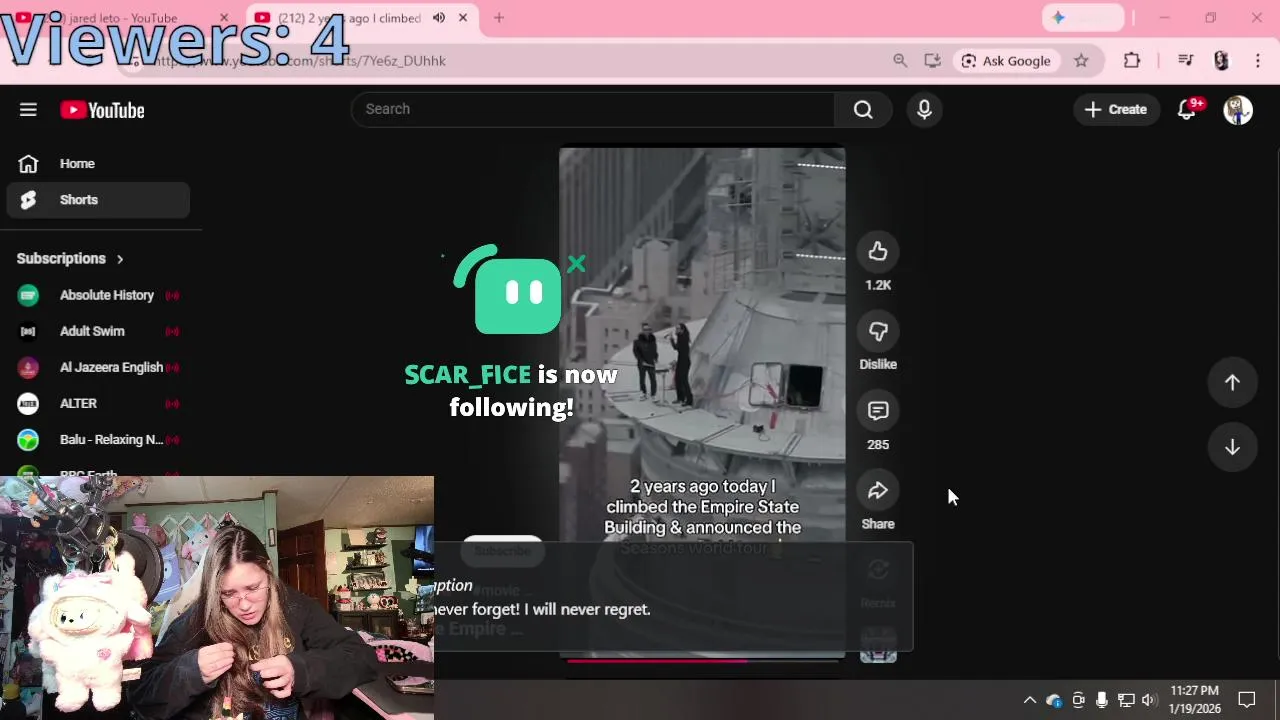Dislike the Short with thumbs down
Screen dimensions: 1280x720
coord(878,332)
